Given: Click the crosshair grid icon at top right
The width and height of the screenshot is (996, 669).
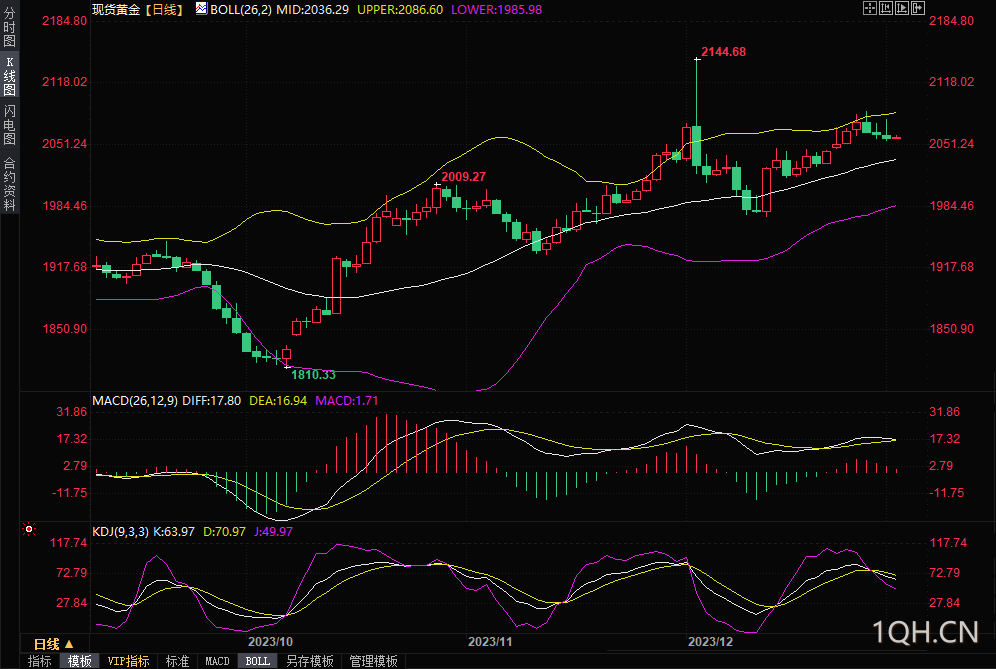Looking at the screenshot, I should [870, 8].
